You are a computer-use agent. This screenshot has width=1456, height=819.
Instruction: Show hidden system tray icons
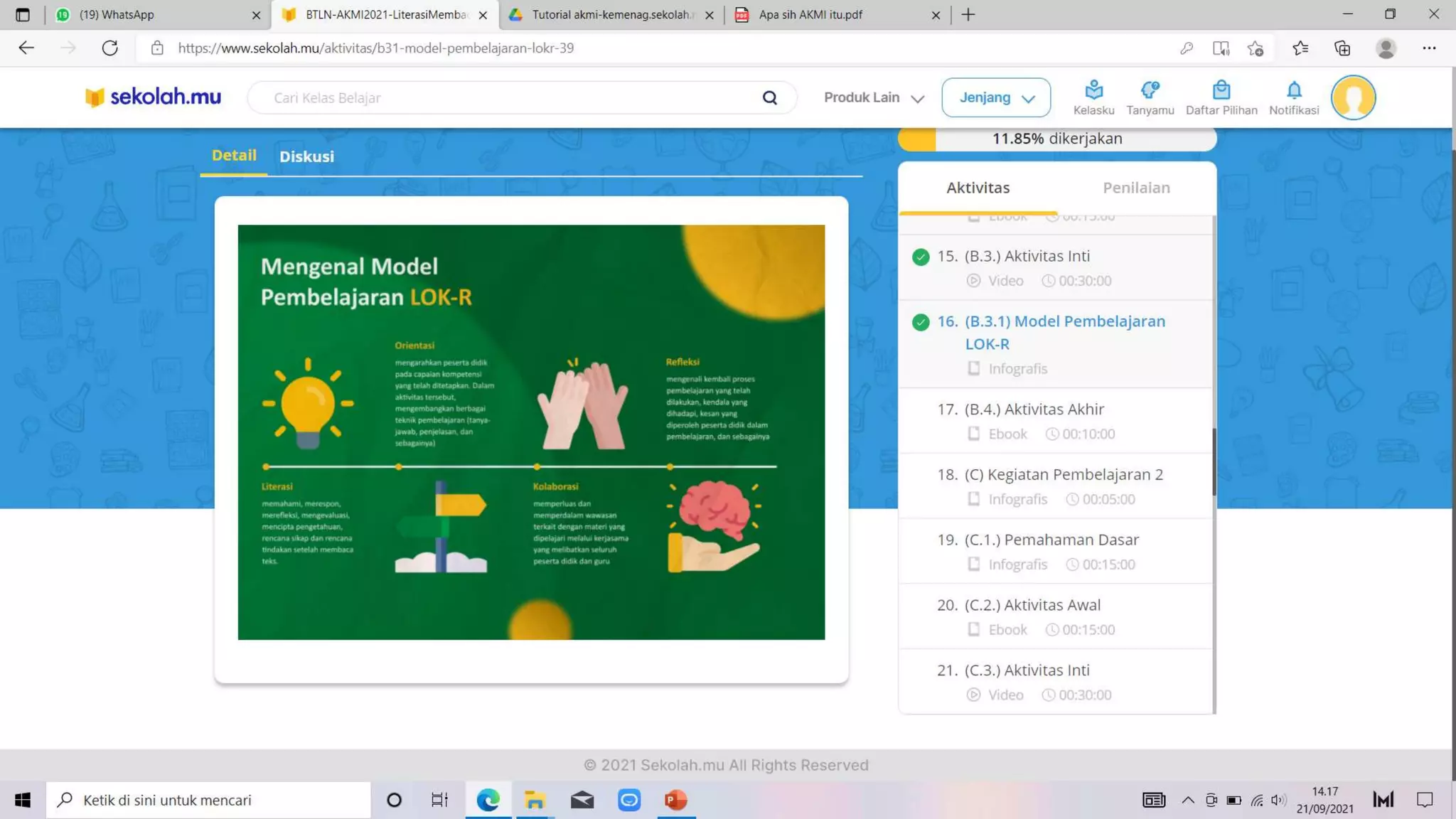1187,800
